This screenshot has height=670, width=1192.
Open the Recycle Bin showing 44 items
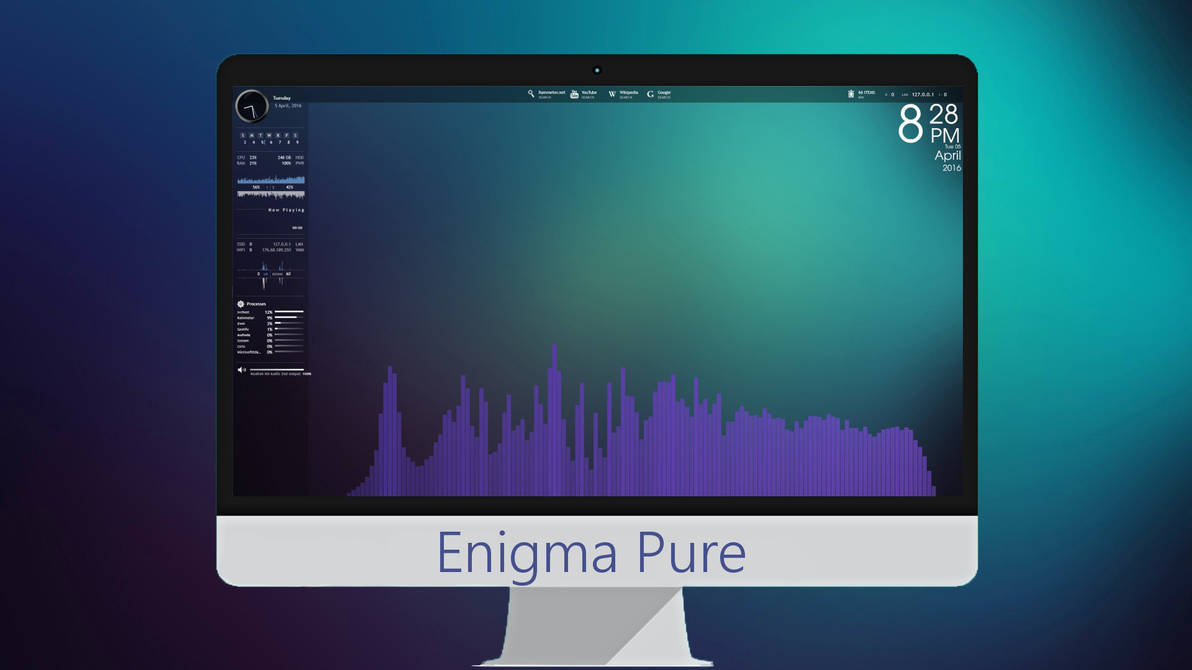[x=852, y=93]
